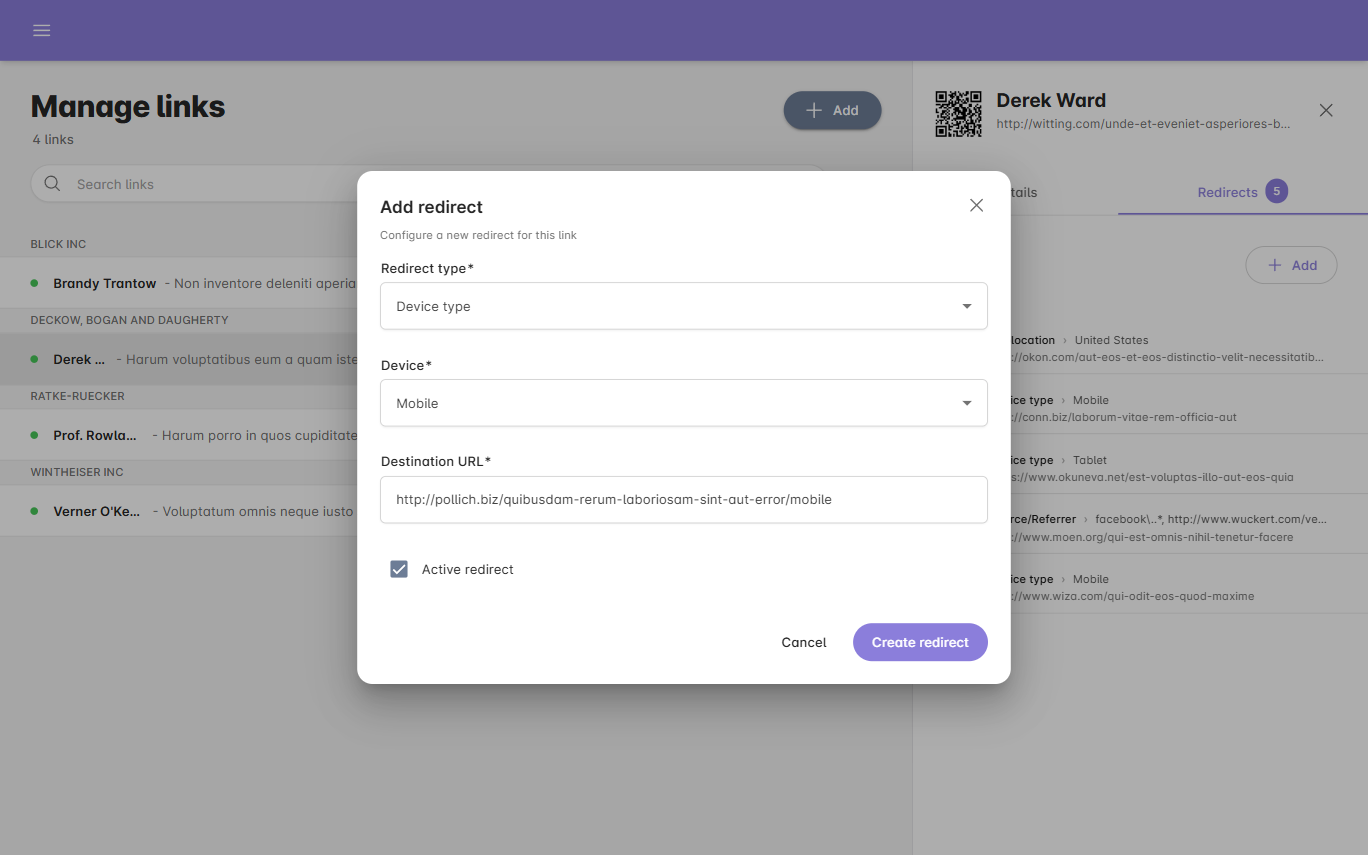Open the hamburger navigation menu
The width and height of the screenshot is (1368, 855).
click(42, 30)
